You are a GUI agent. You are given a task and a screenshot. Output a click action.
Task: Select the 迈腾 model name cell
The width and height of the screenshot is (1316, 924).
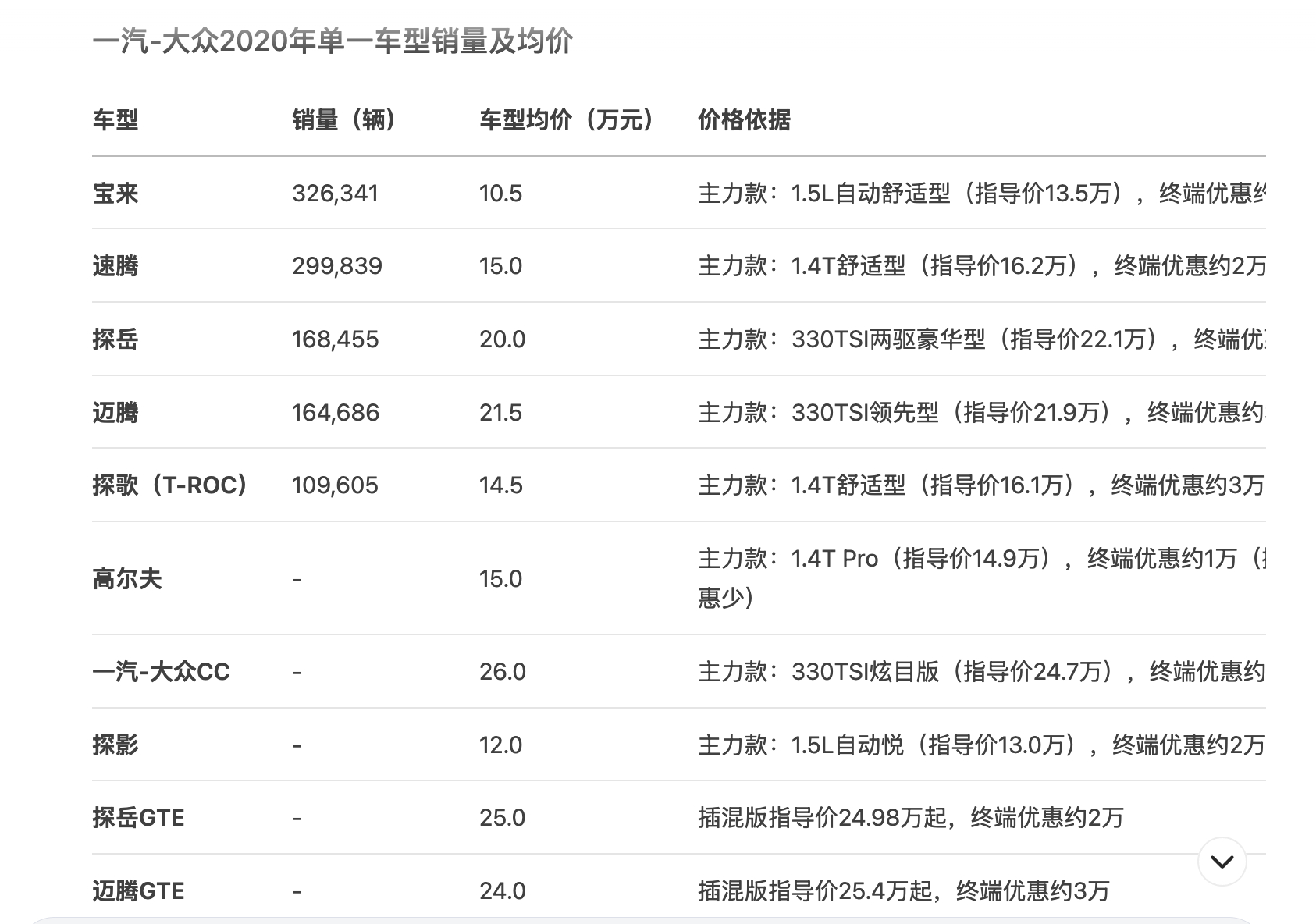(116, 412)
